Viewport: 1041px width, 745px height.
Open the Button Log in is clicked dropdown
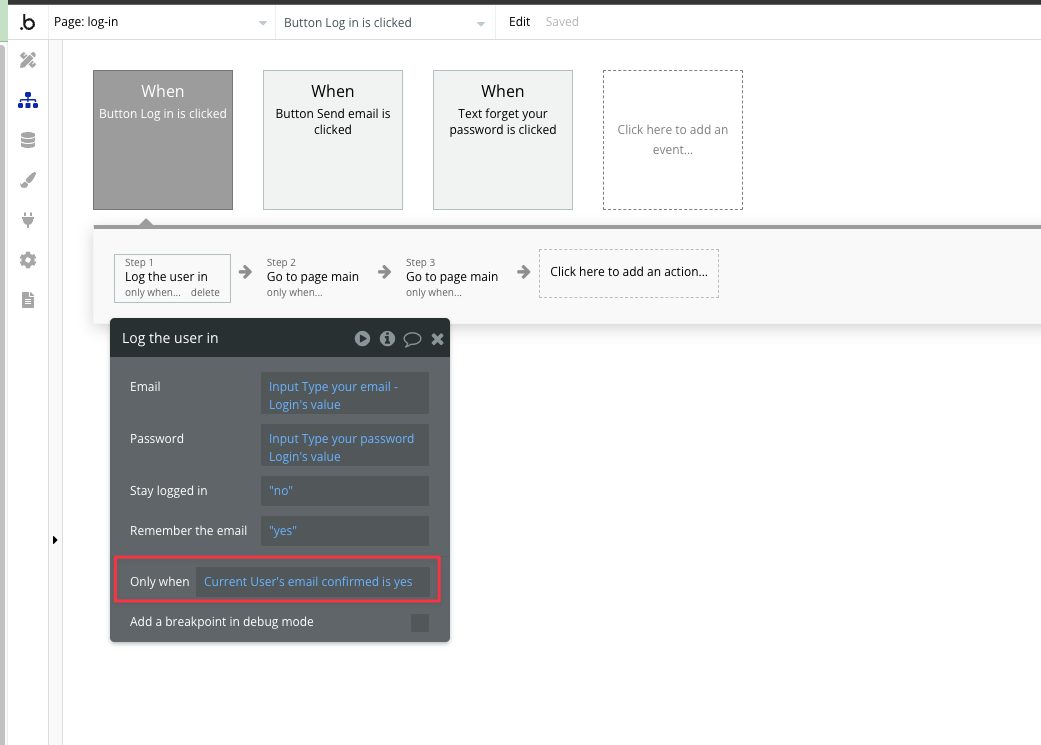coord(384,23)
